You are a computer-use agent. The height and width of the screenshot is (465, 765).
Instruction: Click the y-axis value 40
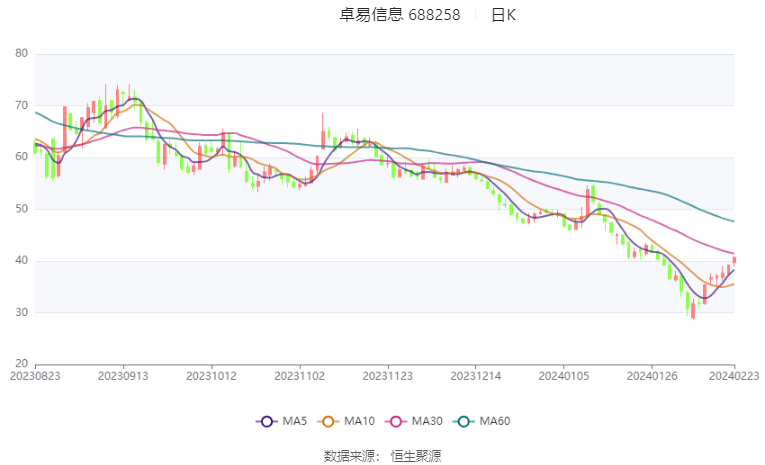(x=21, y=261)
